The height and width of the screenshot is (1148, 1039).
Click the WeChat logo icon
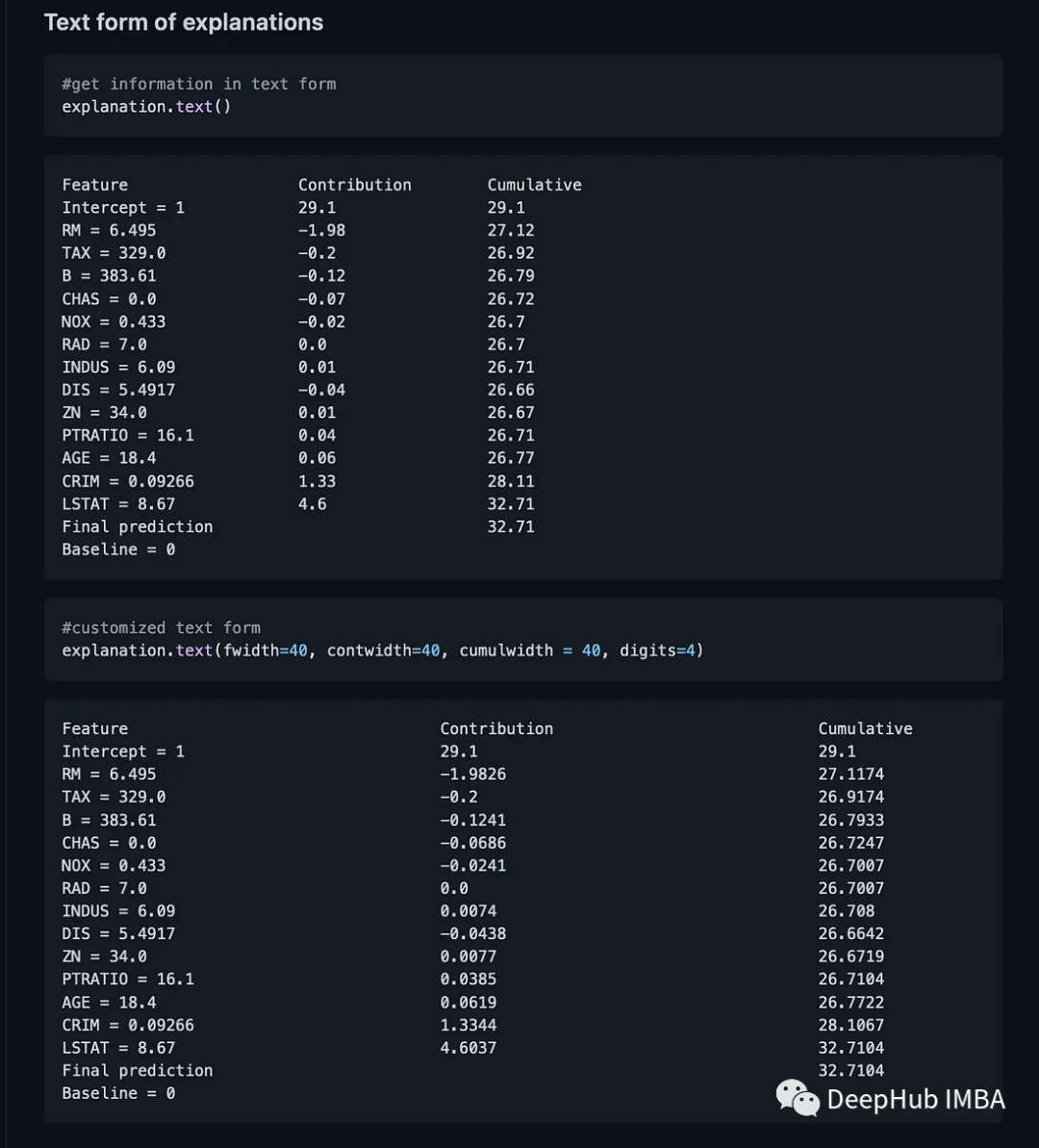(x=798, y=1098)
